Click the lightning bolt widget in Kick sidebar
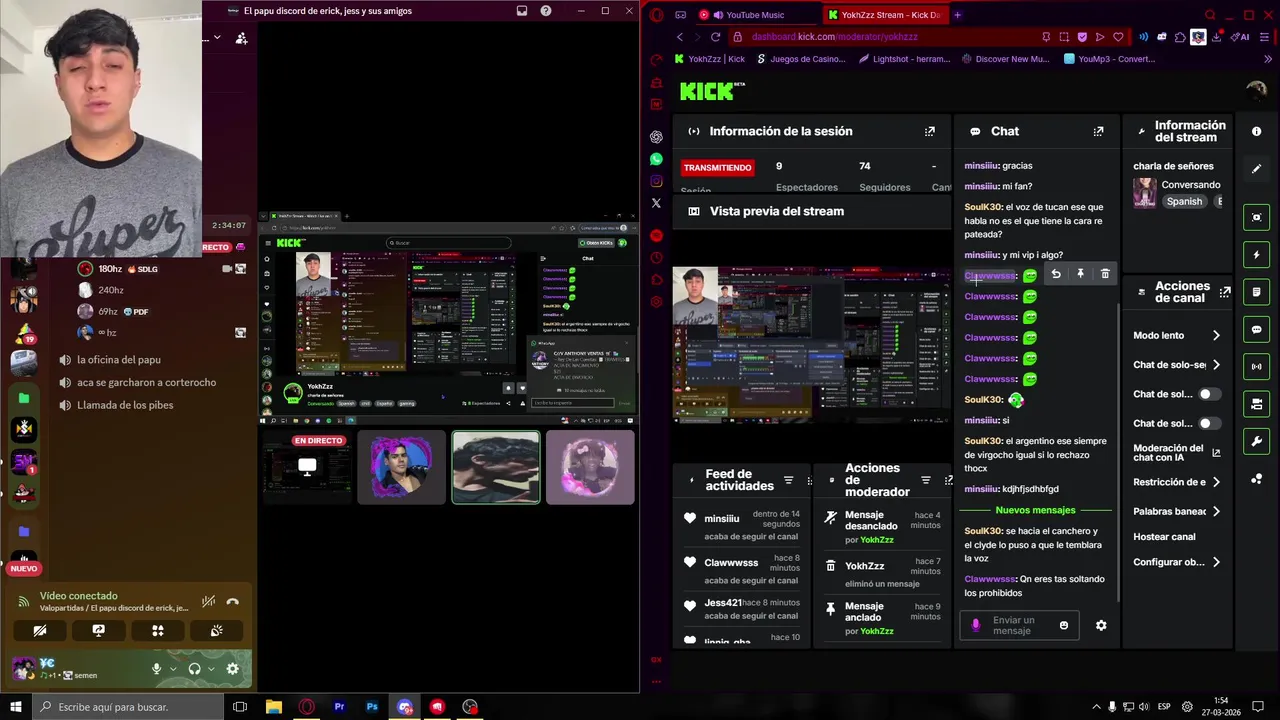This screenshot has width=1280, height=720. tap(1257, 255)
